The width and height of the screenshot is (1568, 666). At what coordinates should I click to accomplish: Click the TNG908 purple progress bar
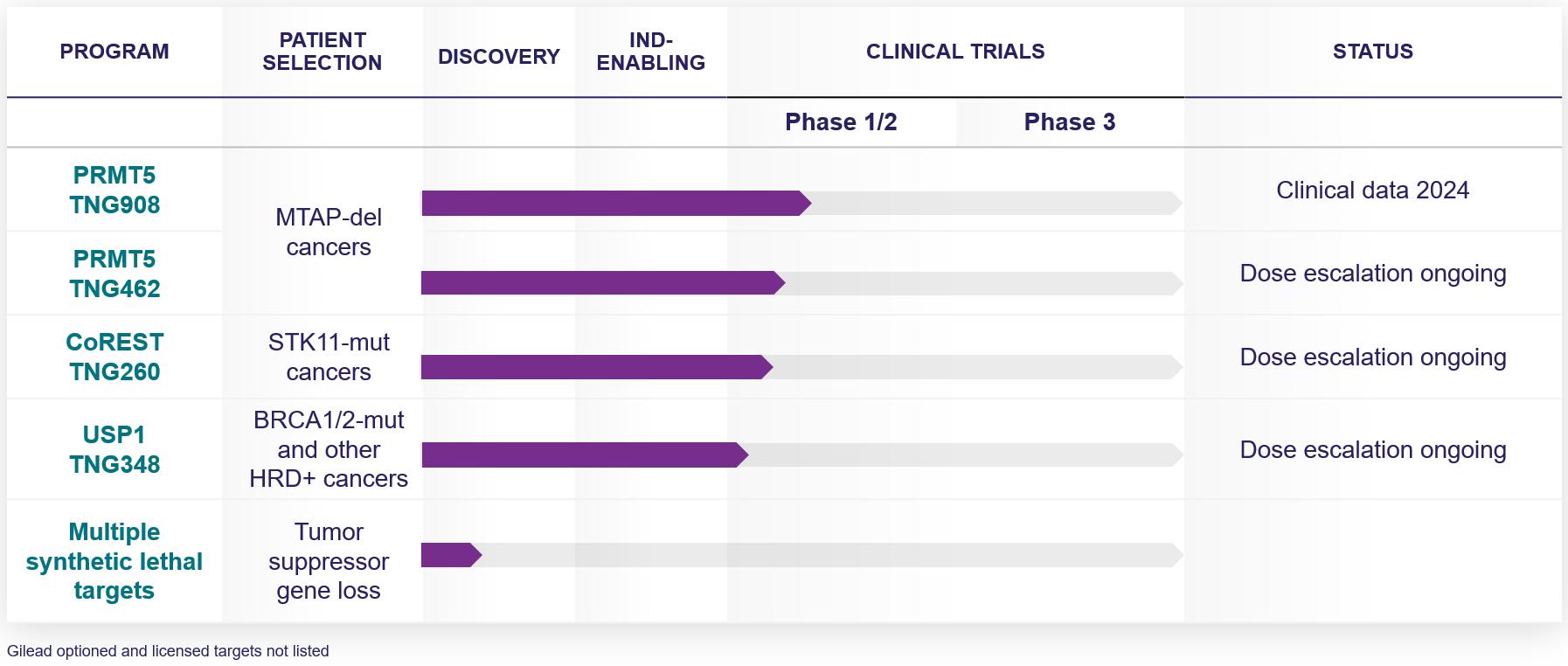pyautogui.click(x=612, y=204)
